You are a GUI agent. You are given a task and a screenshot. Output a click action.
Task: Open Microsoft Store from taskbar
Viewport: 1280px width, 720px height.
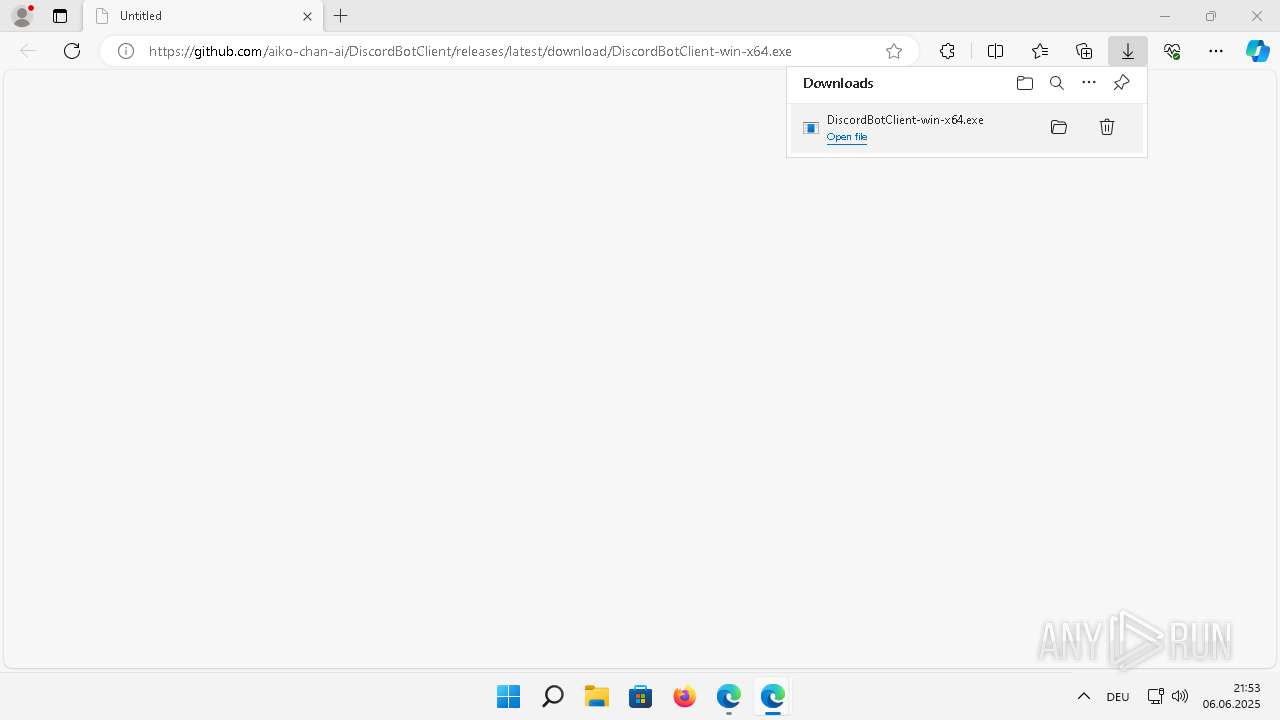pos(641,696)
